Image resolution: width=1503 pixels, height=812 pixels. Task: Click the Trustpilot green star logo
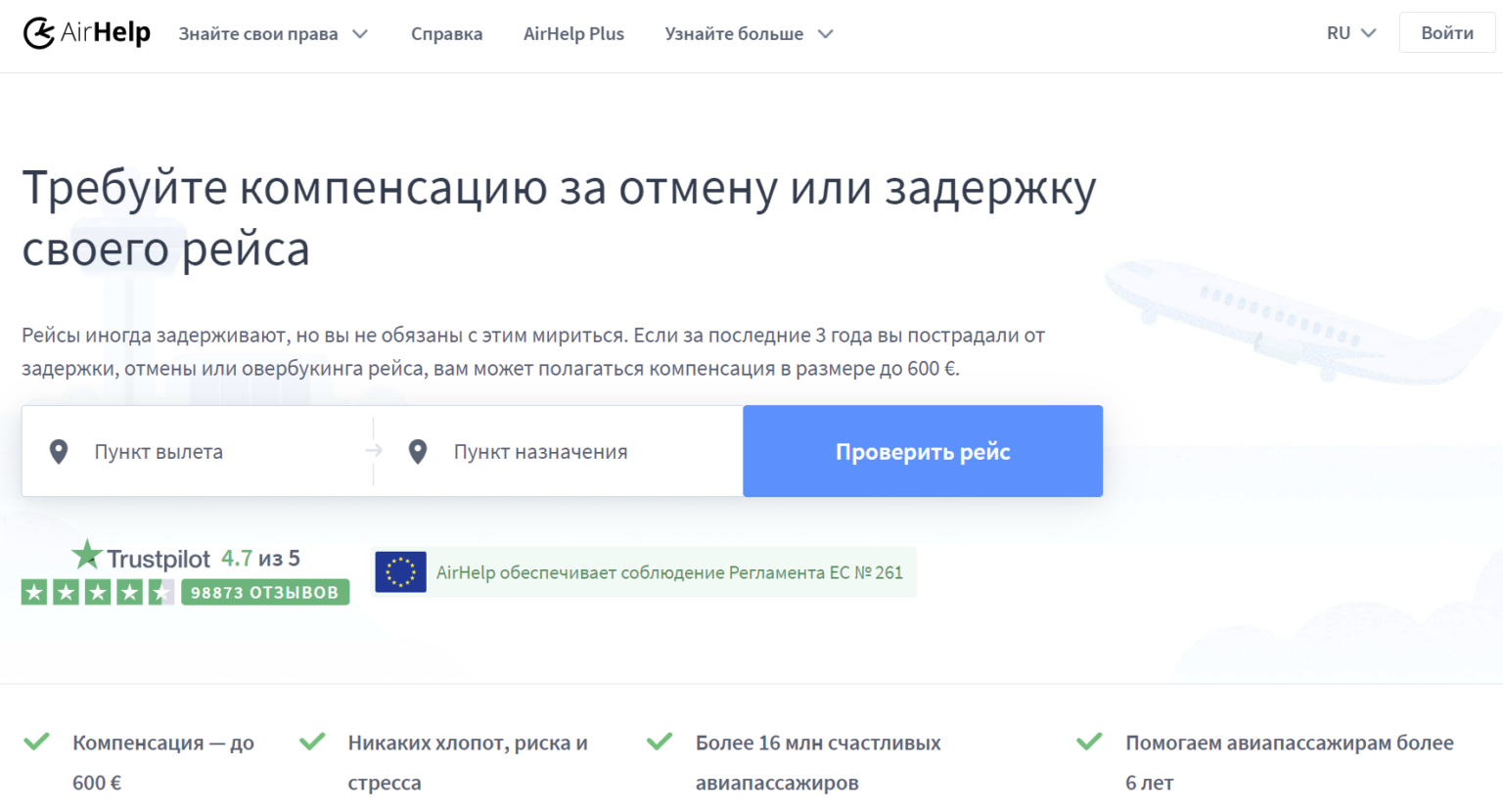click(x=87, y=555)
